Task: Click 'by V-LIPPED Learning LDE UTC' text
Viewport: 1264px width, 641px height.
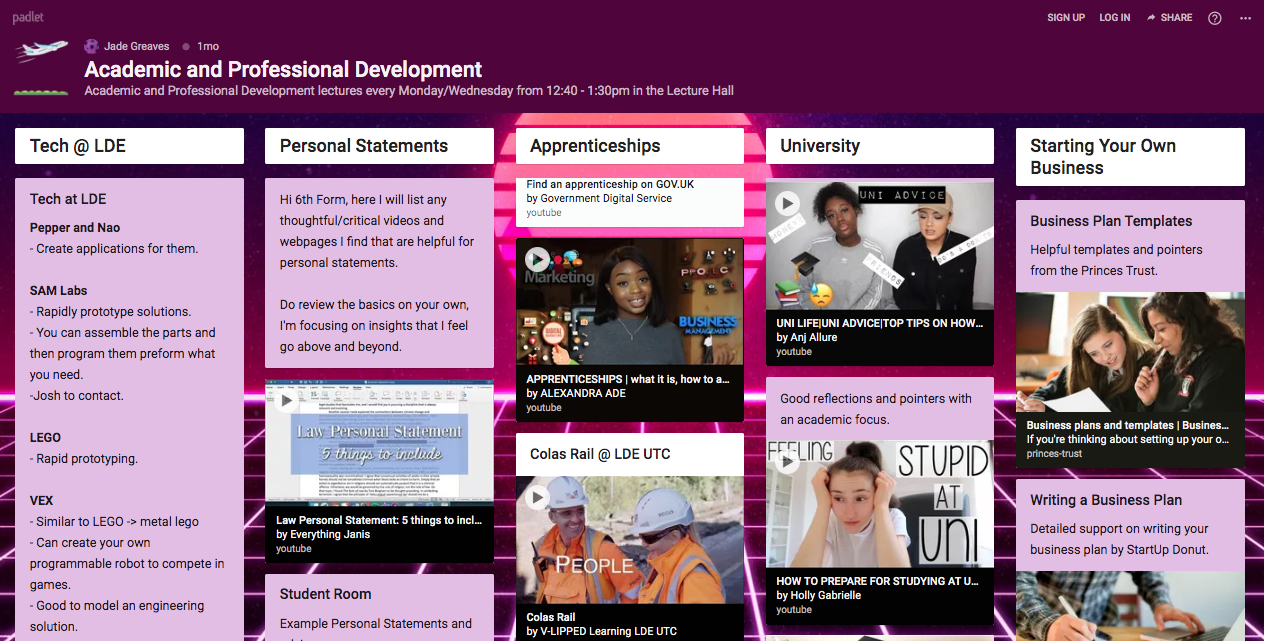Action: (x=602, y=631)
